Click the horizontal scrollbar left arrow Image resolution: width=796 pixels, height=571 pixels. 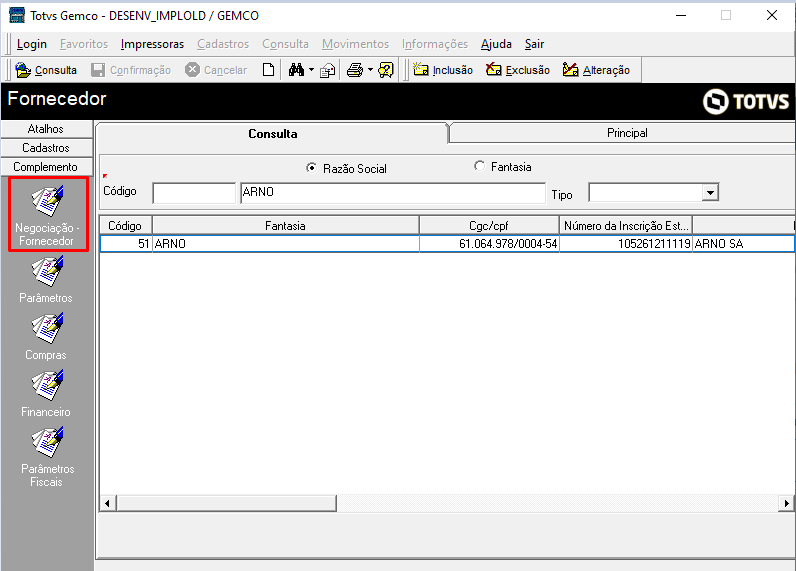107,503
